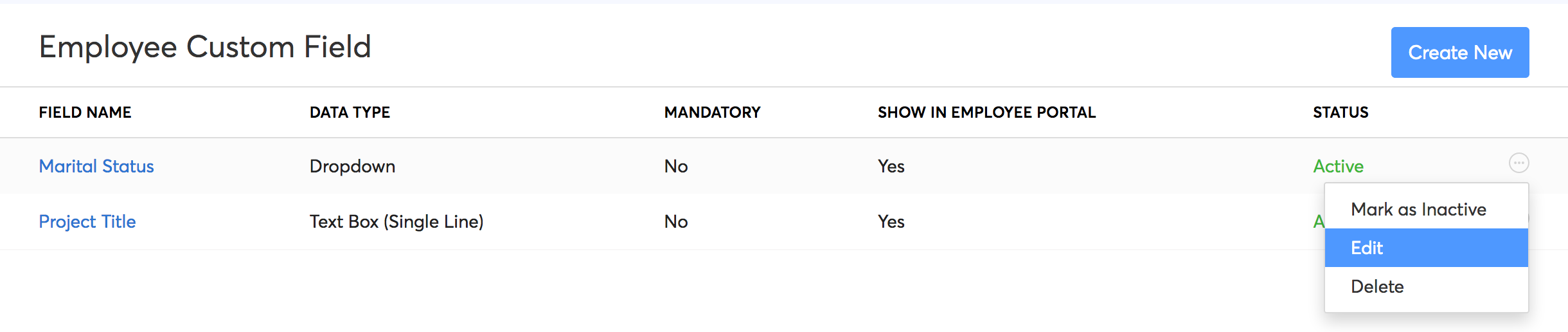Click the portal Yes value for Marital Status

(x=891, y=167)
